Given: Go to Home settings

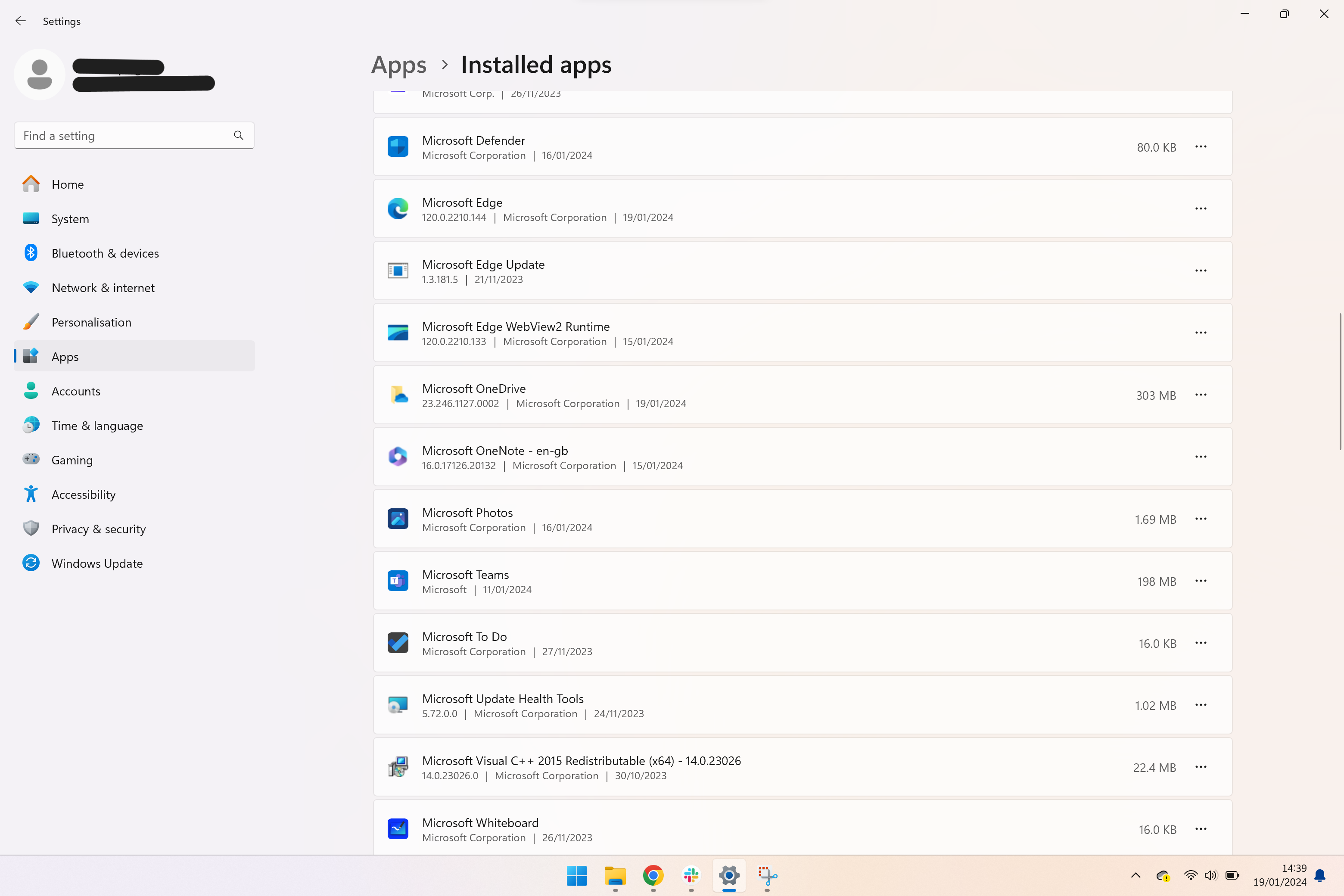Looking at the screenshot, I should [134, 184].
